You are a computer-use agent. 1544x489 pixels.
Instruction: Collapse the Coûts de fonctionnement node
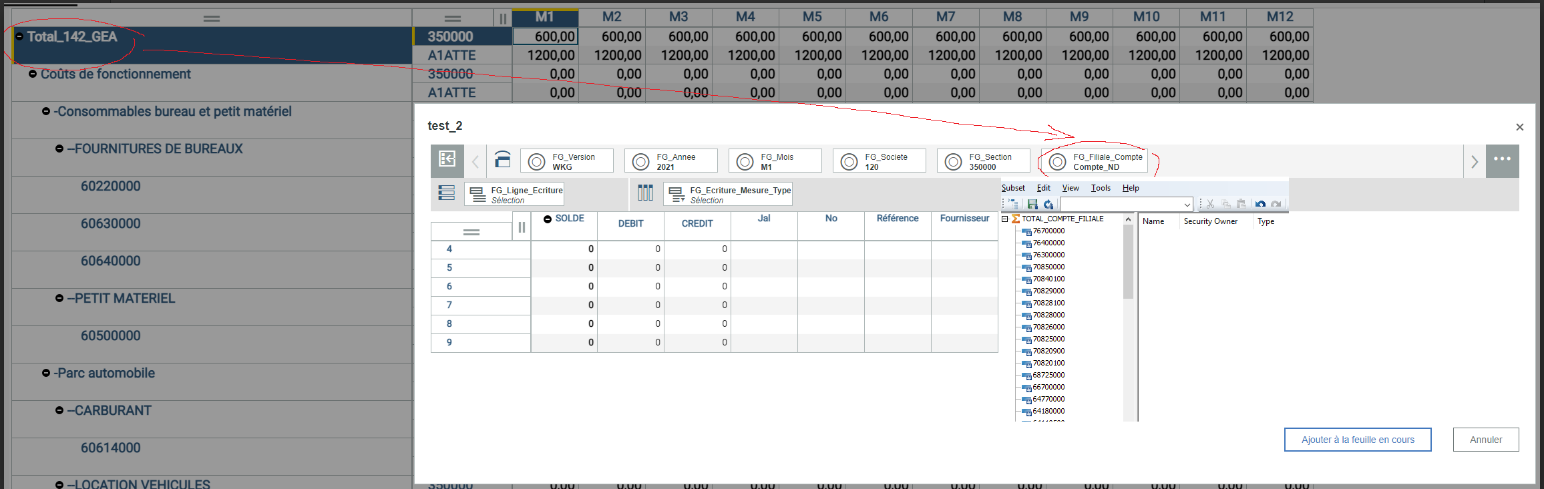tap(33, 74)
